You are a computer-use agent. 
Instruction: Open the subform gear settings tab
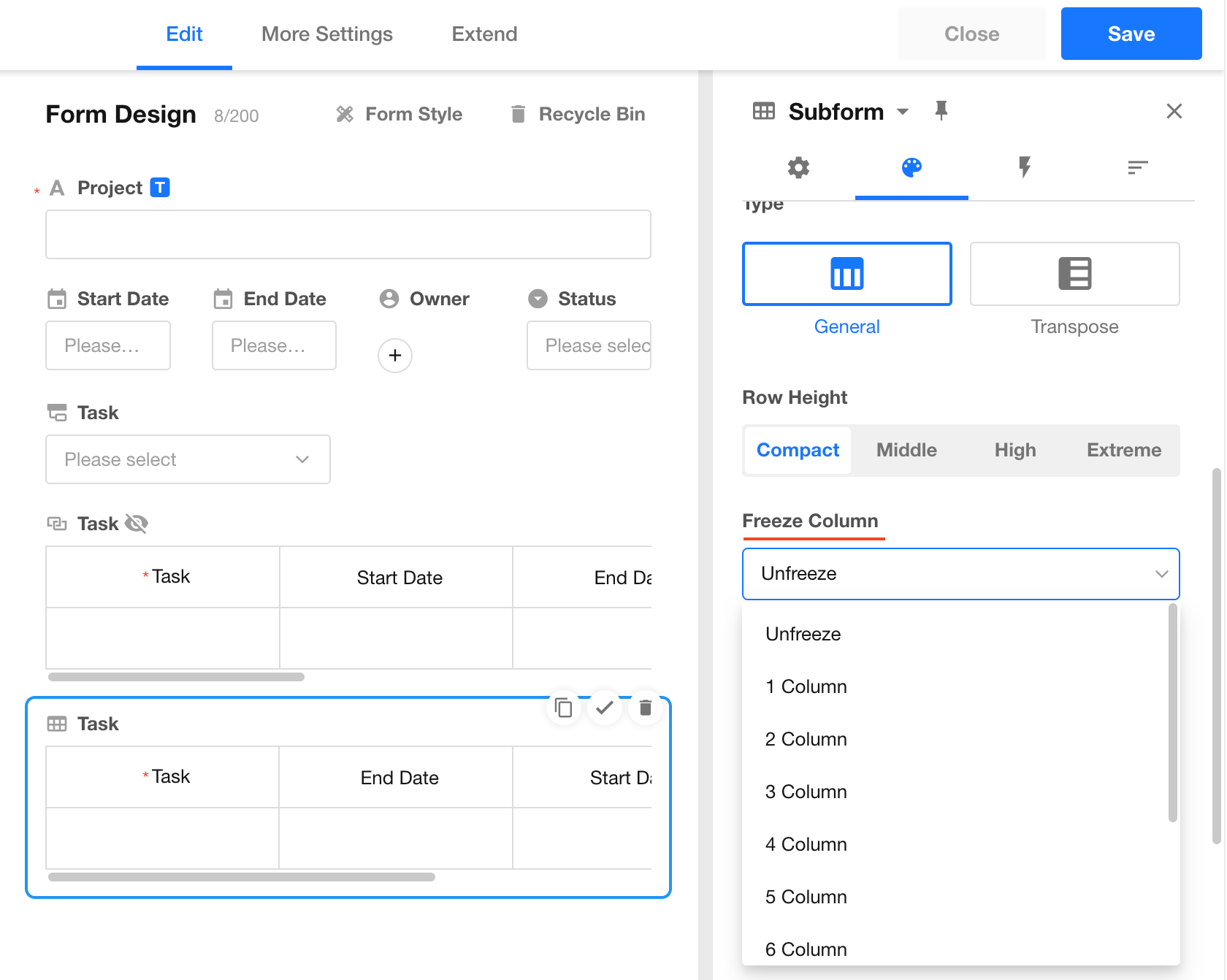[798, 168]
